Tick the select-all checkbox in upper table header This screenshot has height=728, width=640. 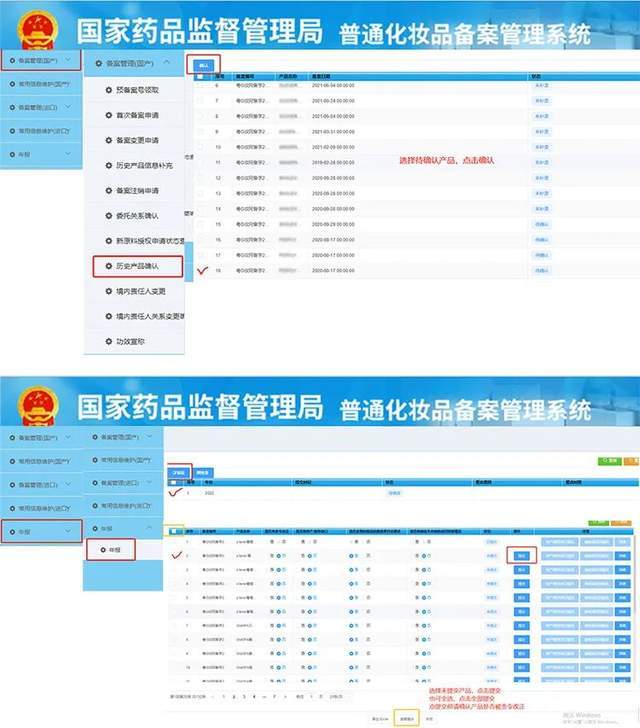(x=200, y=76)
